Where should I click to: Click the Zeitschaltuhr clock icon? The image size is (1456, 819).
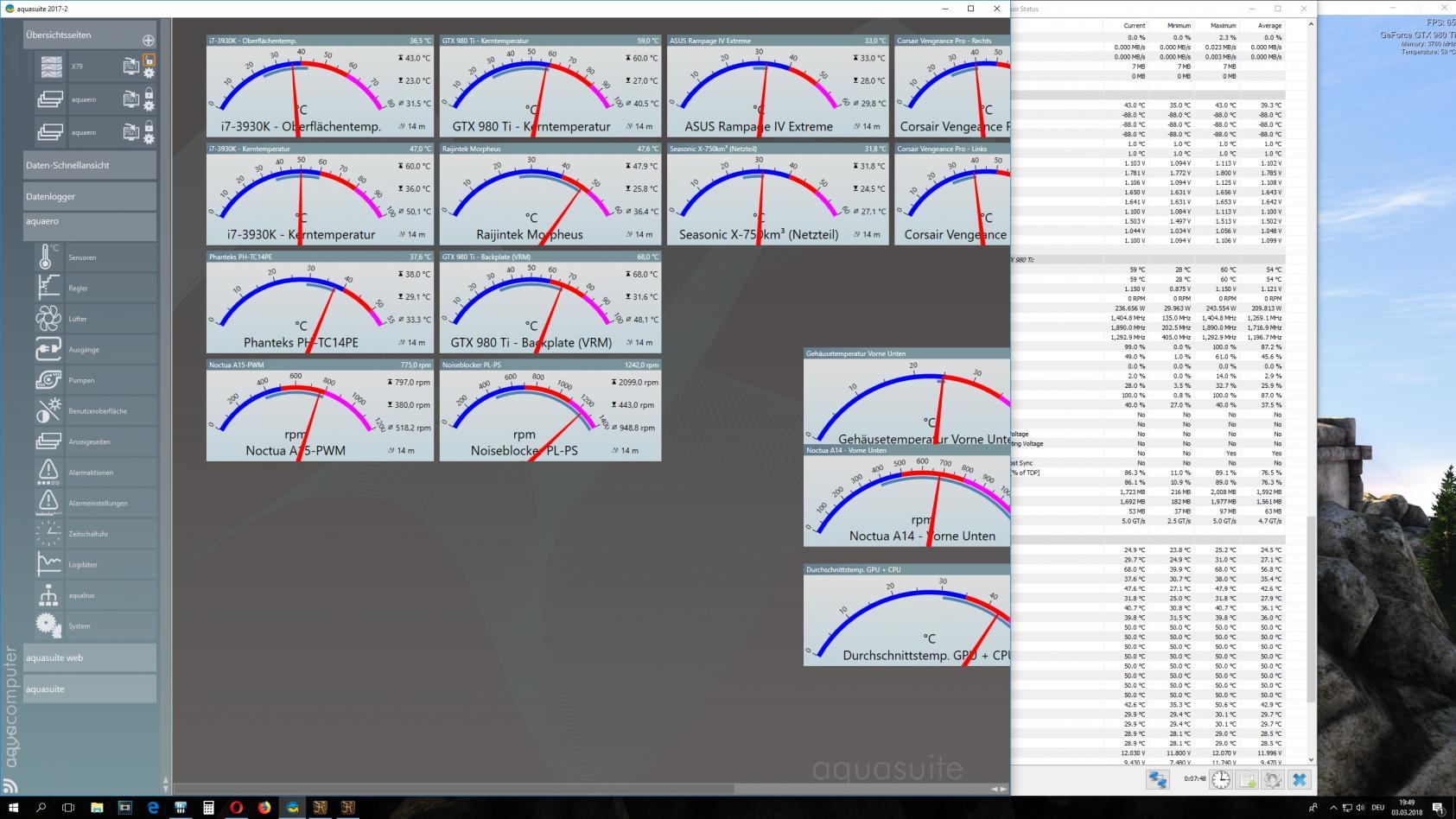click(x=48, y=533)
